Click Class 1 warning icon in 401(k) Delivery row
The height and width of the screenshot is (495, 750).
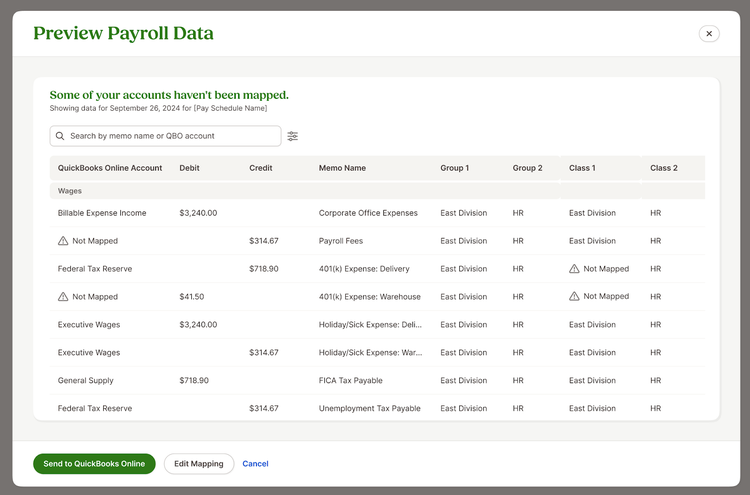tap(574, 269)
